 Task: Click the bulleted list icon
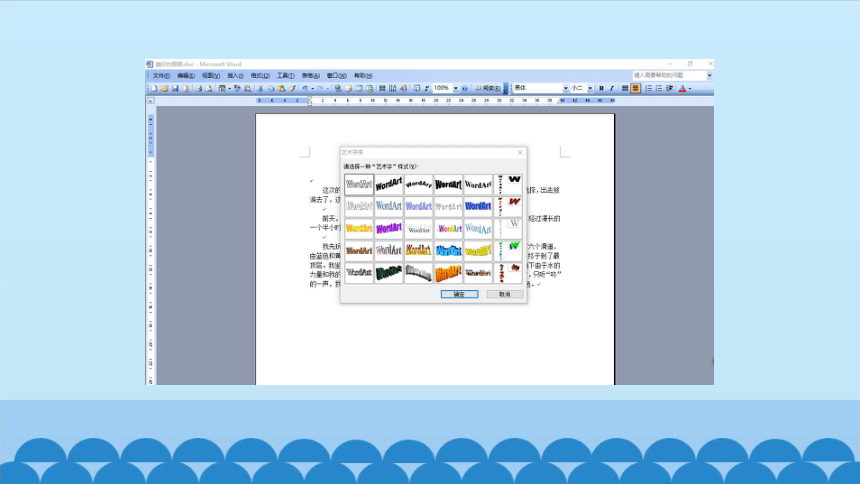coord(659,88)
